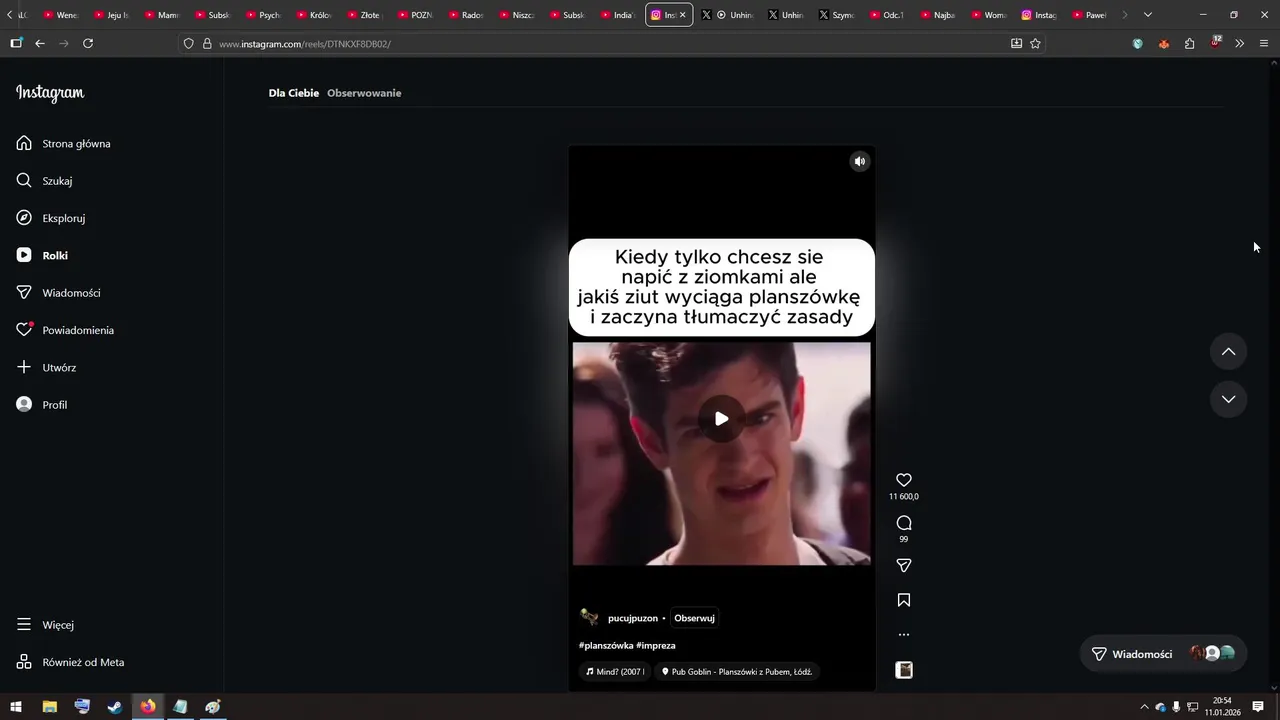Screen dimensions: 1280x720
Task: Open the reel comments (99)
Action: click(904, 523)
